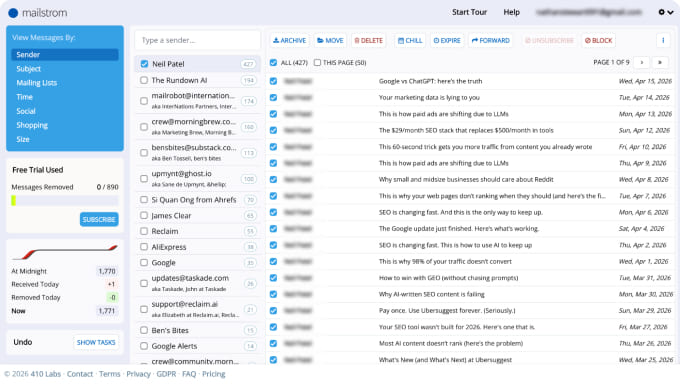This screenshot has height=384, width=680.
Task: Select the Google sender row
Action: (x=197, y=263)
